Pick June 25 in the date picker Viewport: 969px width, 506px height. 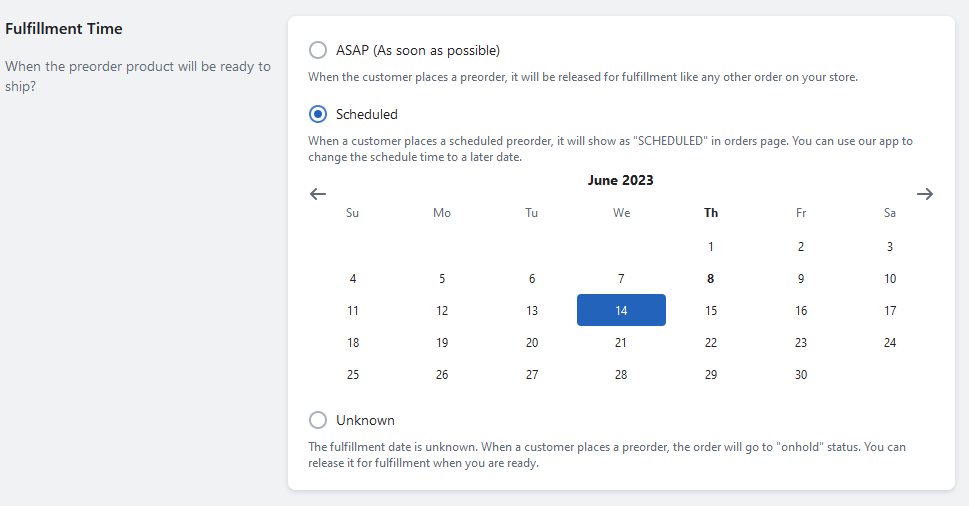(x=352, y=375)
